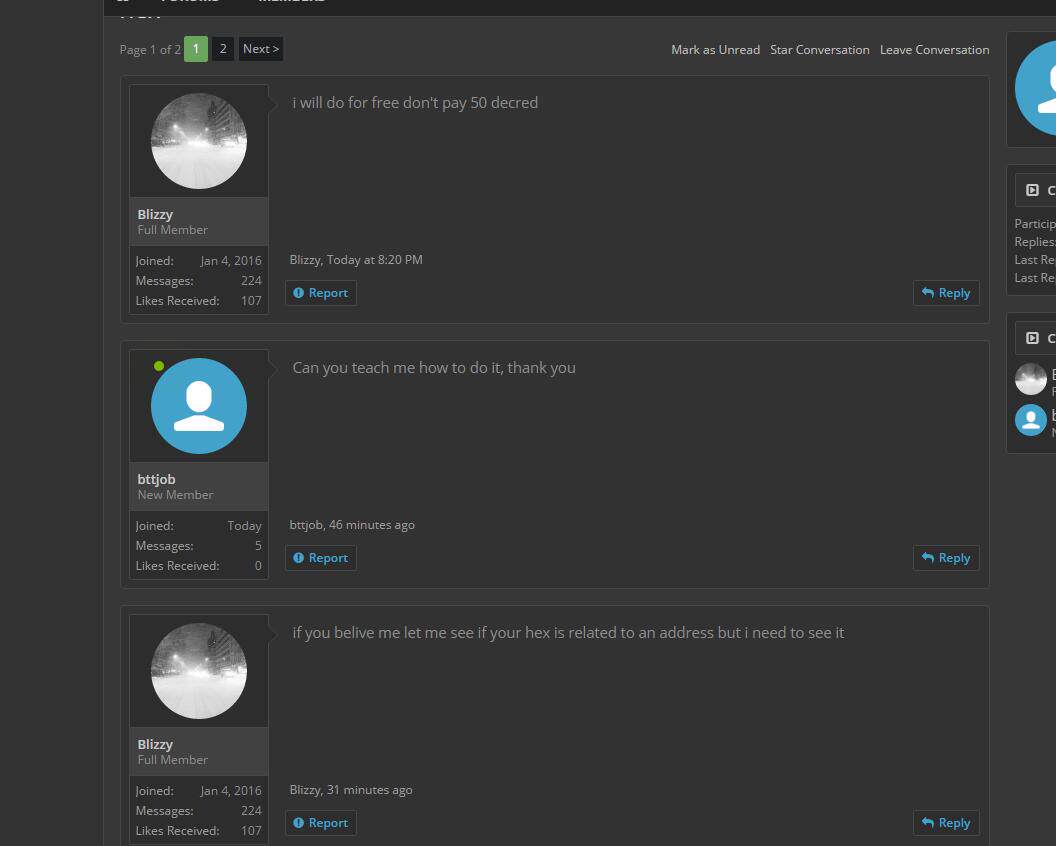Open Blizzy's avatar on the 31 minutes ago post

point(199,671)
